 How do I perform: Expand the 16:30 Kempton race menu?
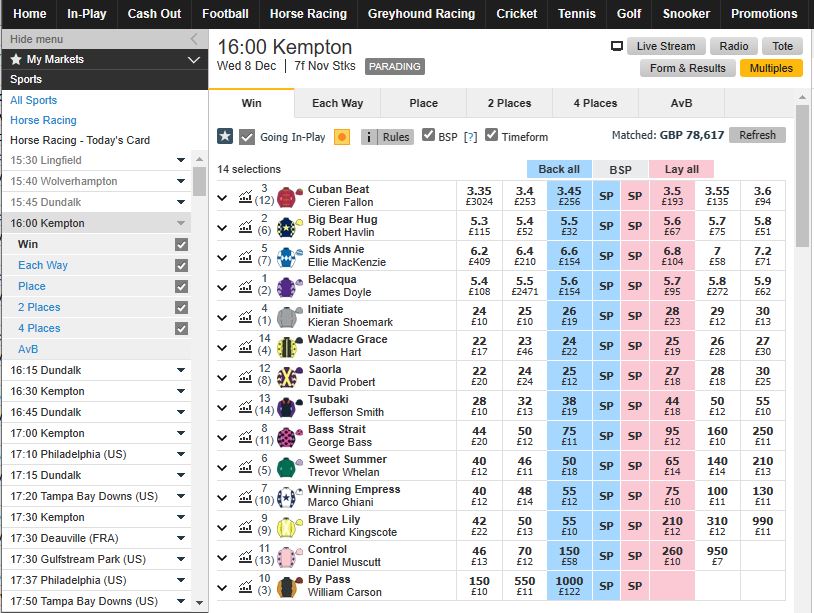coord(181,391)
